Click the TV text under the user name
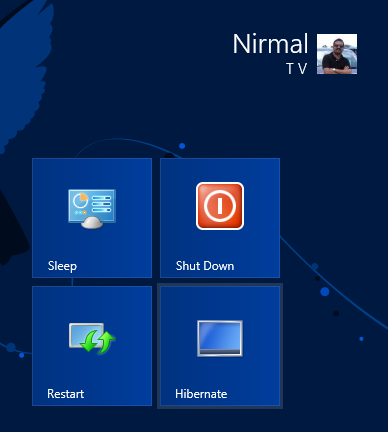This screenshot has height=432, width=388. tap(297, 69)
